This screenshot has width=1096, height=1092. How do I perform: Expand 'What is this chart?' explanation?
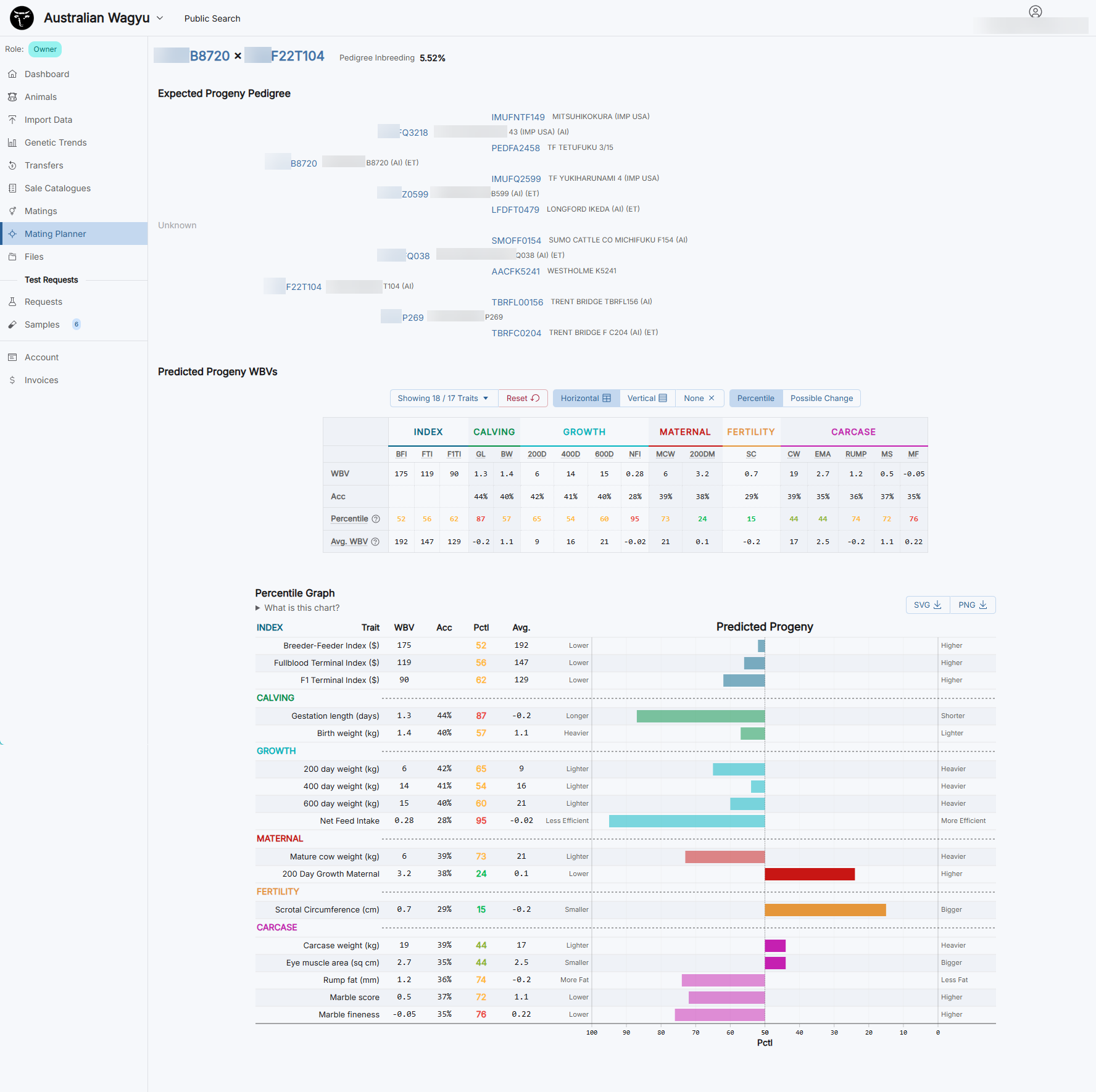coord(297,608)
